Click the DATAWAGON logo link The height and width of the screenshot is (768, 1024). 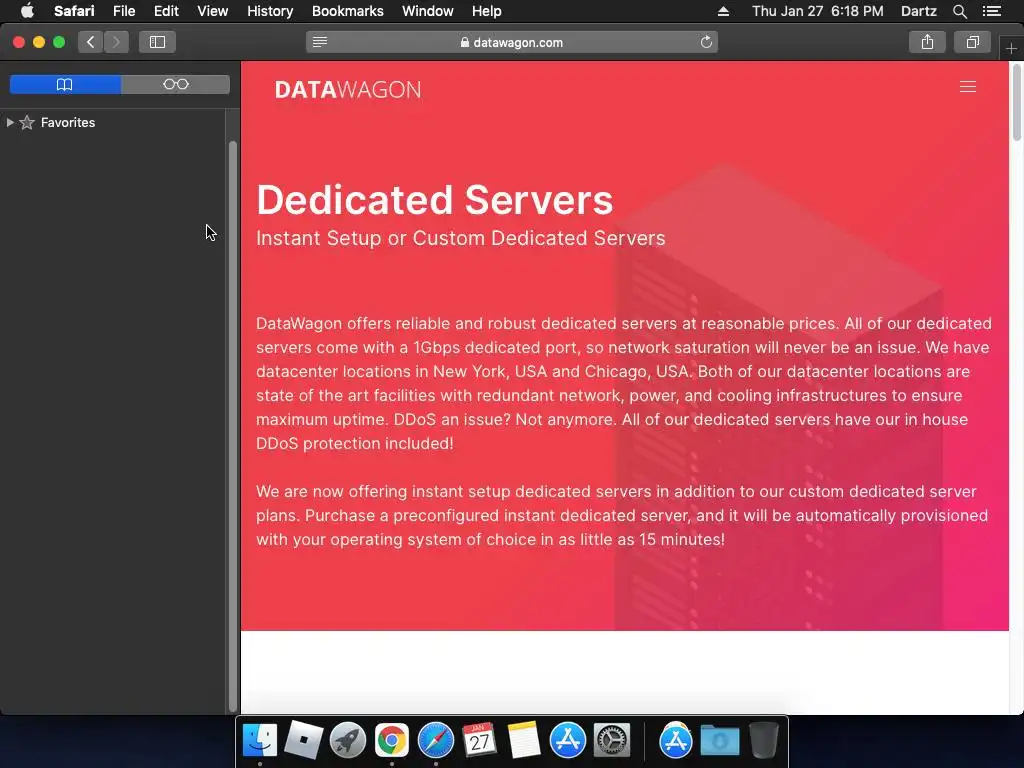(347, 89)
